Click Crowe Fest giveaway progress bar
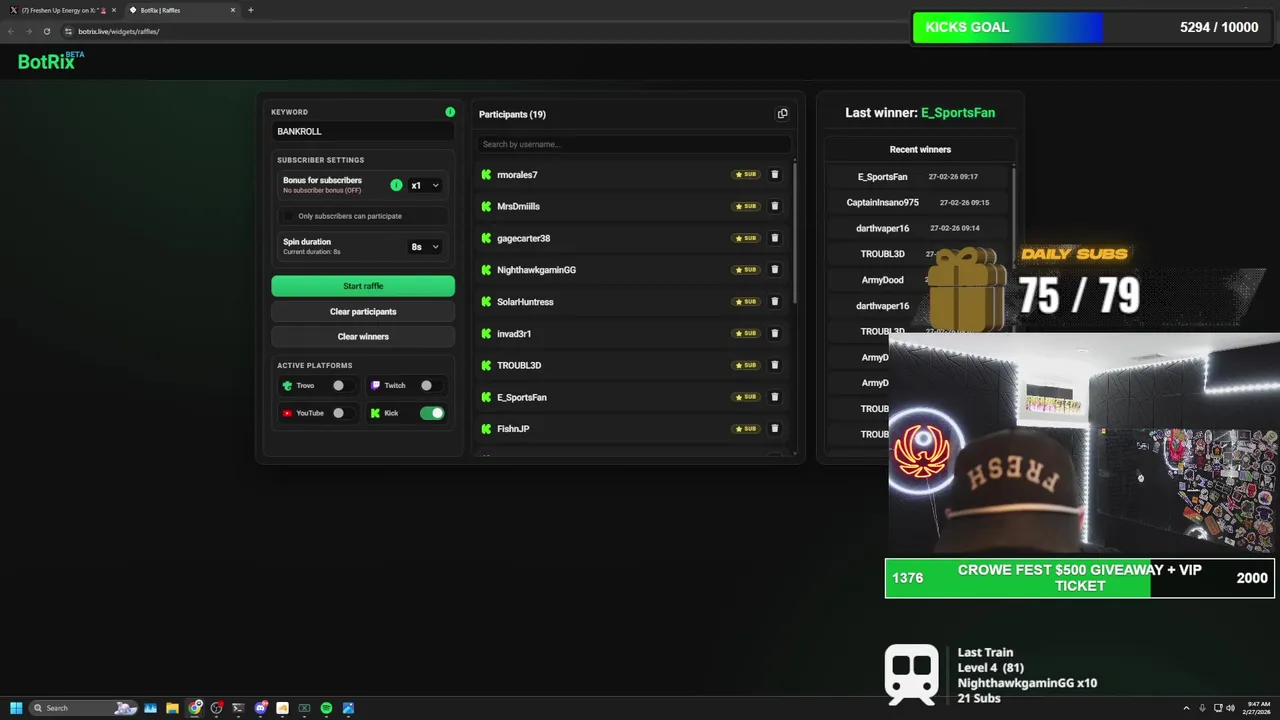The width and height of the screenshot is (1280, 720). coord(1080,578)
